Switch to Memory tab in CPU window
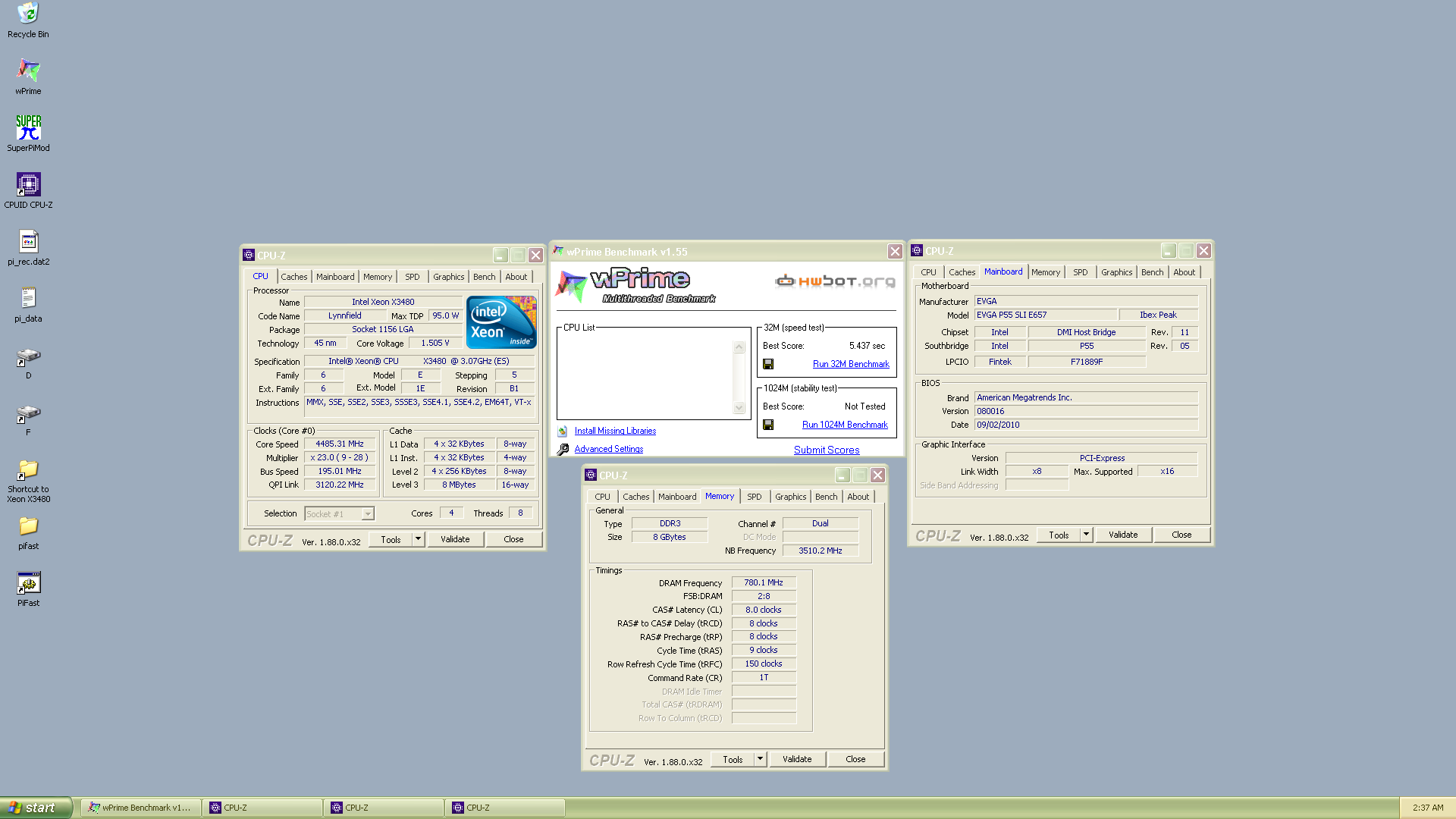1456x819 pixels. tap(378, 277)
